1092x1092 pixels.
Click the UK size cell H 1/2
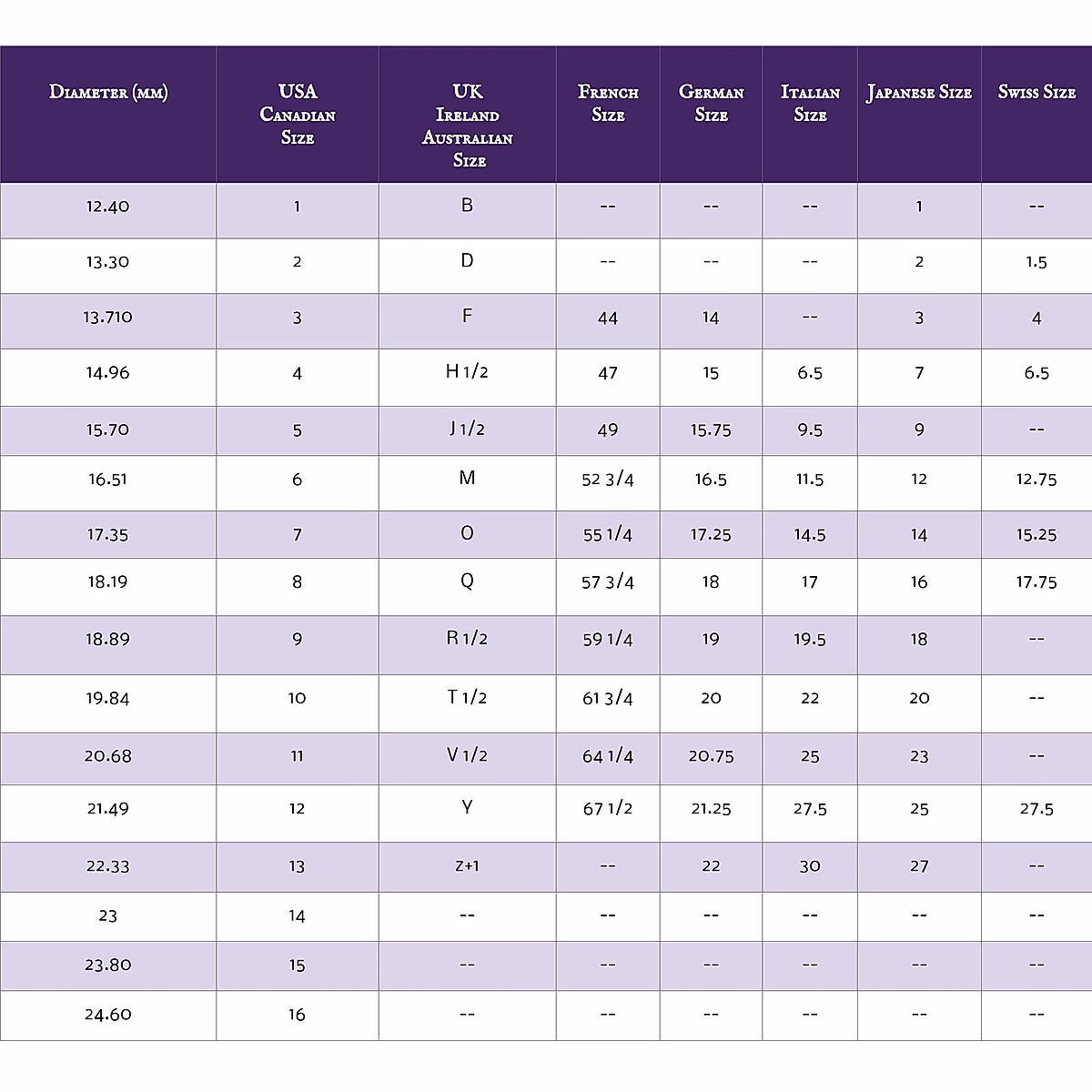point(468,372)
